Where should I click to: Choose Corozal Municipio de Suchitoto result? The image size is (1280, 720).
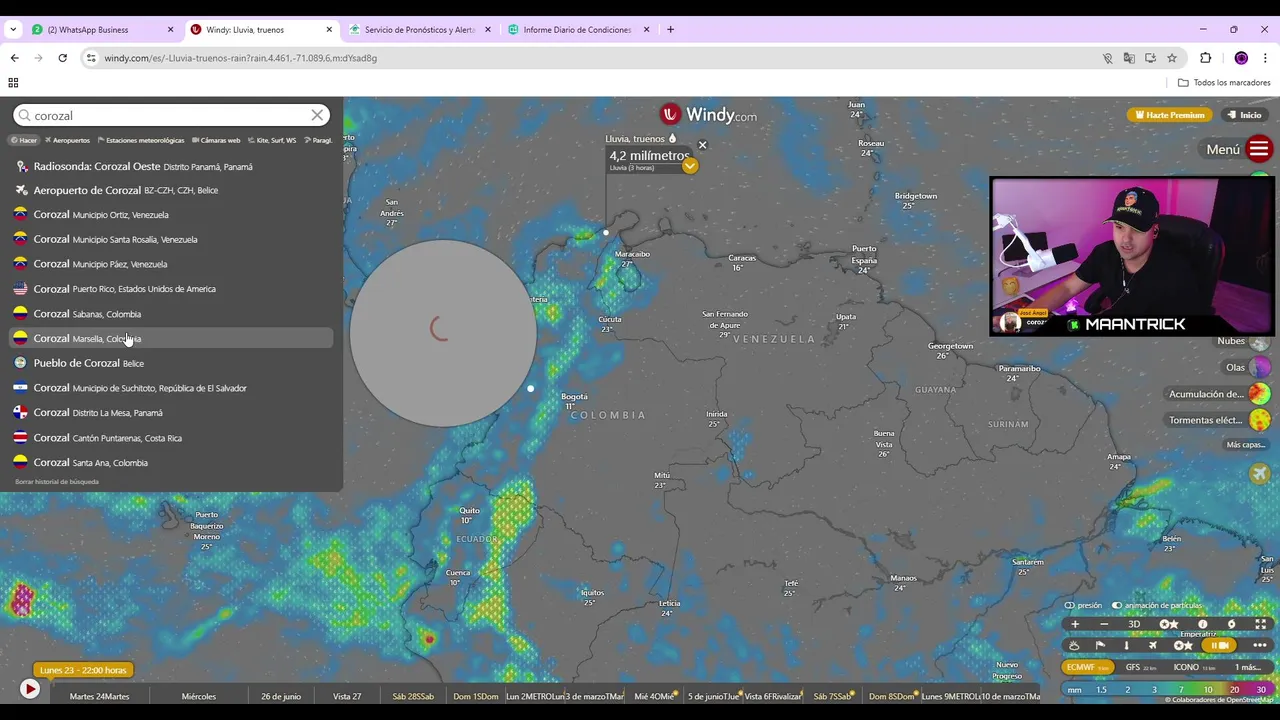(x=171, y=388)
